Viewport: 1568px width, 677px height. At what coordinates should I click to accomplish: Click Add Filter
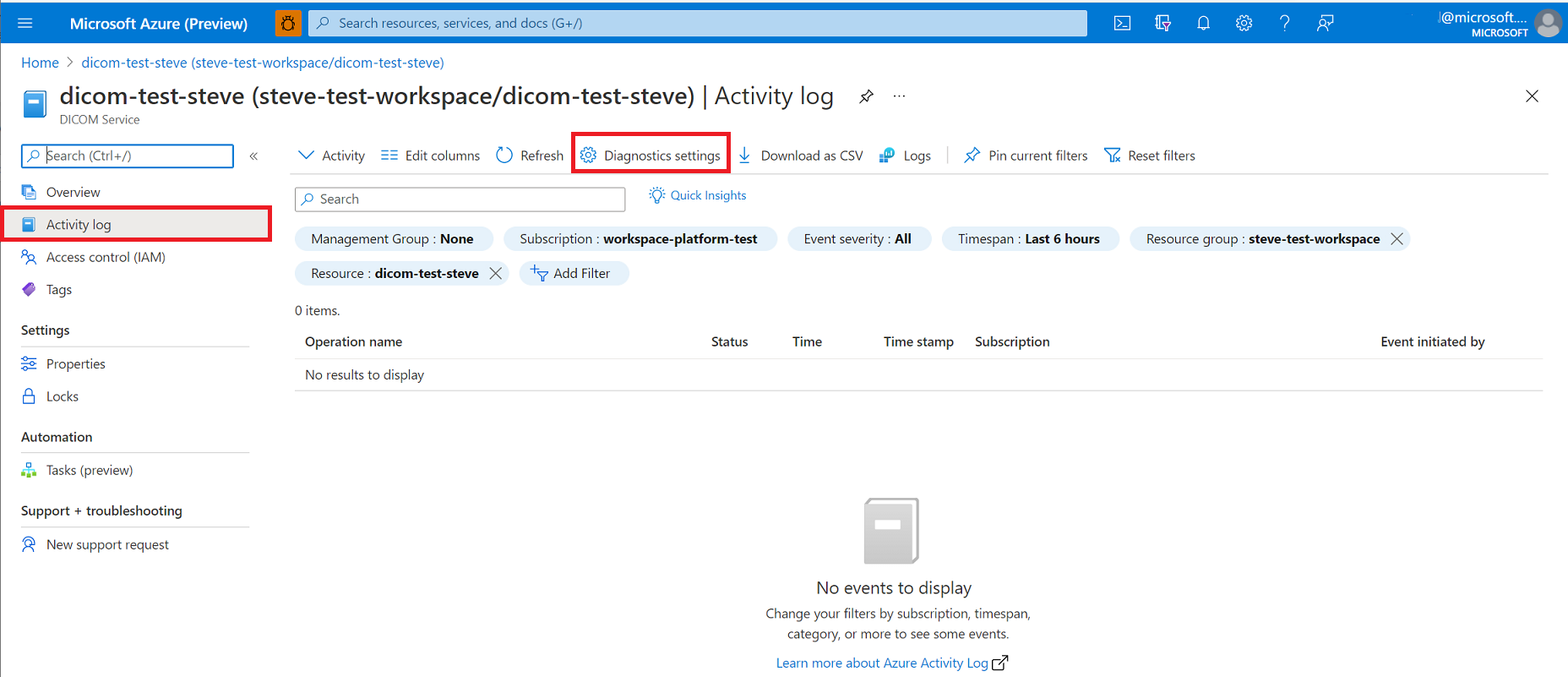[x=574, y=273]
